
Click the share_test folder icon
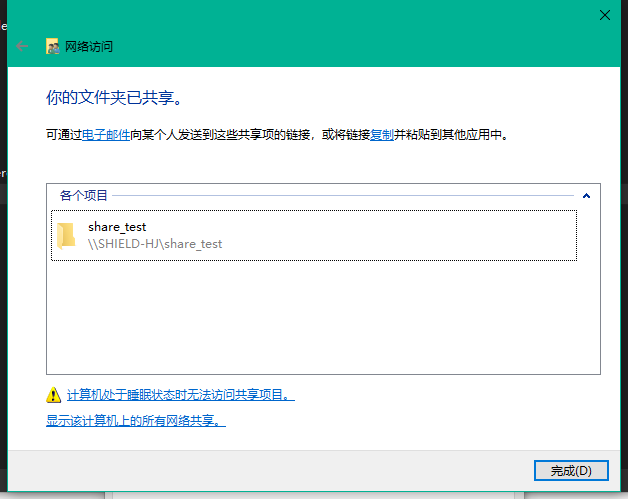click(66, 236)
